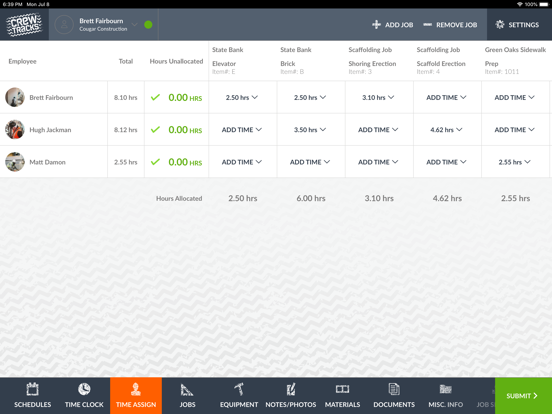Click Hugh Jackman's green checkmark
552x414 pixels.
pos(155,130)
